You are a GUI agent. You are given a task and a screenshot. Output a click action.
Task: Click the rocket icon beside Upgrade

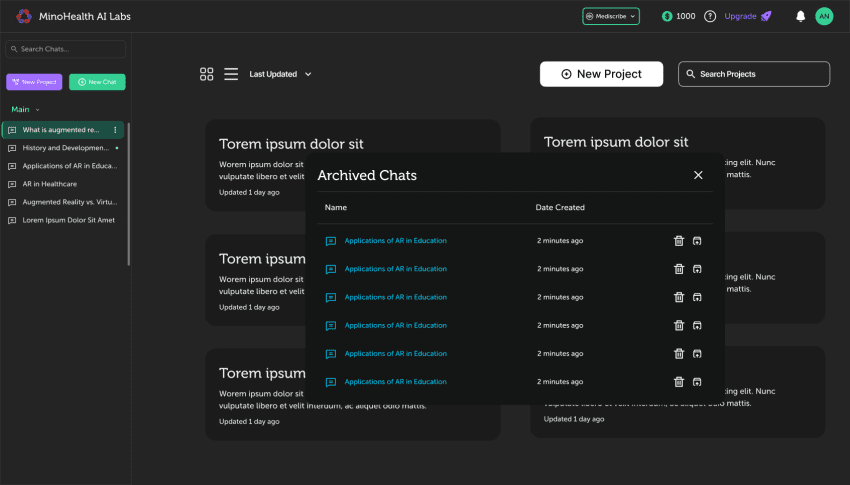[766, 16]
